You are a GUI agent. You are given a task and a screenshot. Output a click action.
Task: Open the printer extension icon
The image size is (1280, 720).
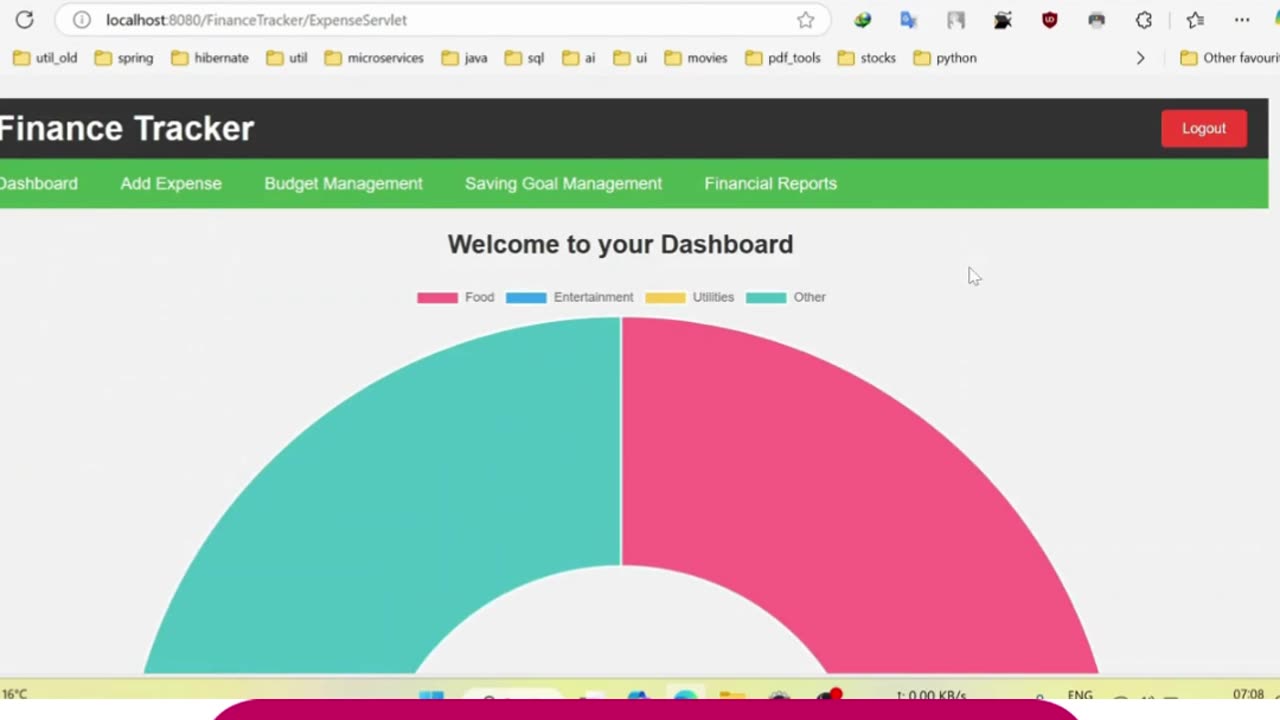(1097, 20)
